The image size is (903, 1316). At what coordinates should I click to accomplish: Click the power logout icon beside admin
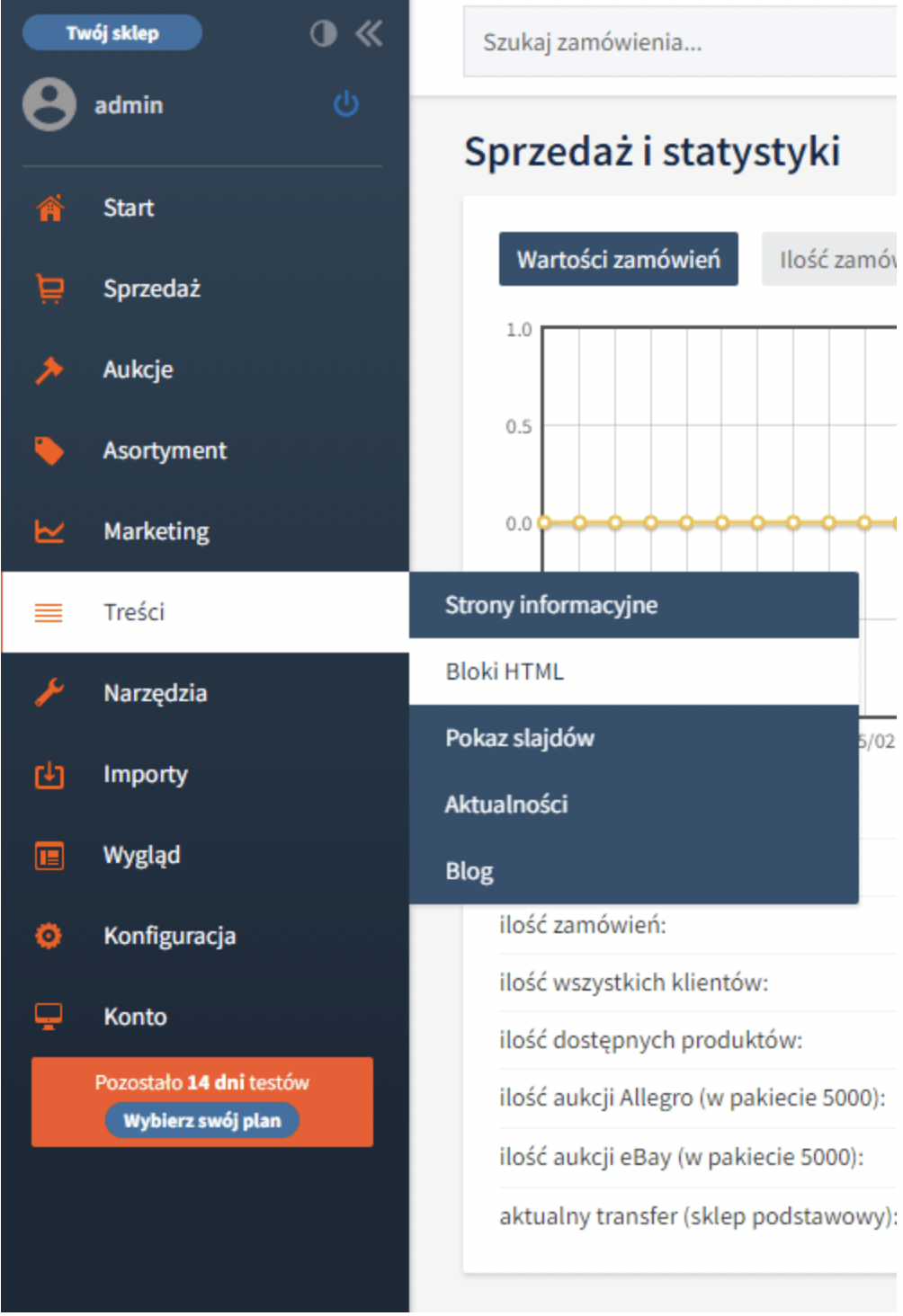point(346,104)
